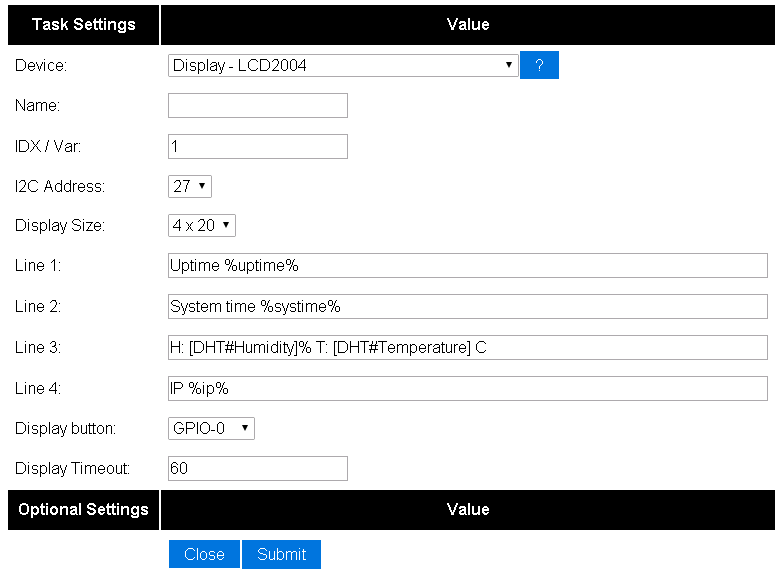Click the Line 1 uptime text field
The width and height of the screenshot is (779, 575).
[468, 266]
